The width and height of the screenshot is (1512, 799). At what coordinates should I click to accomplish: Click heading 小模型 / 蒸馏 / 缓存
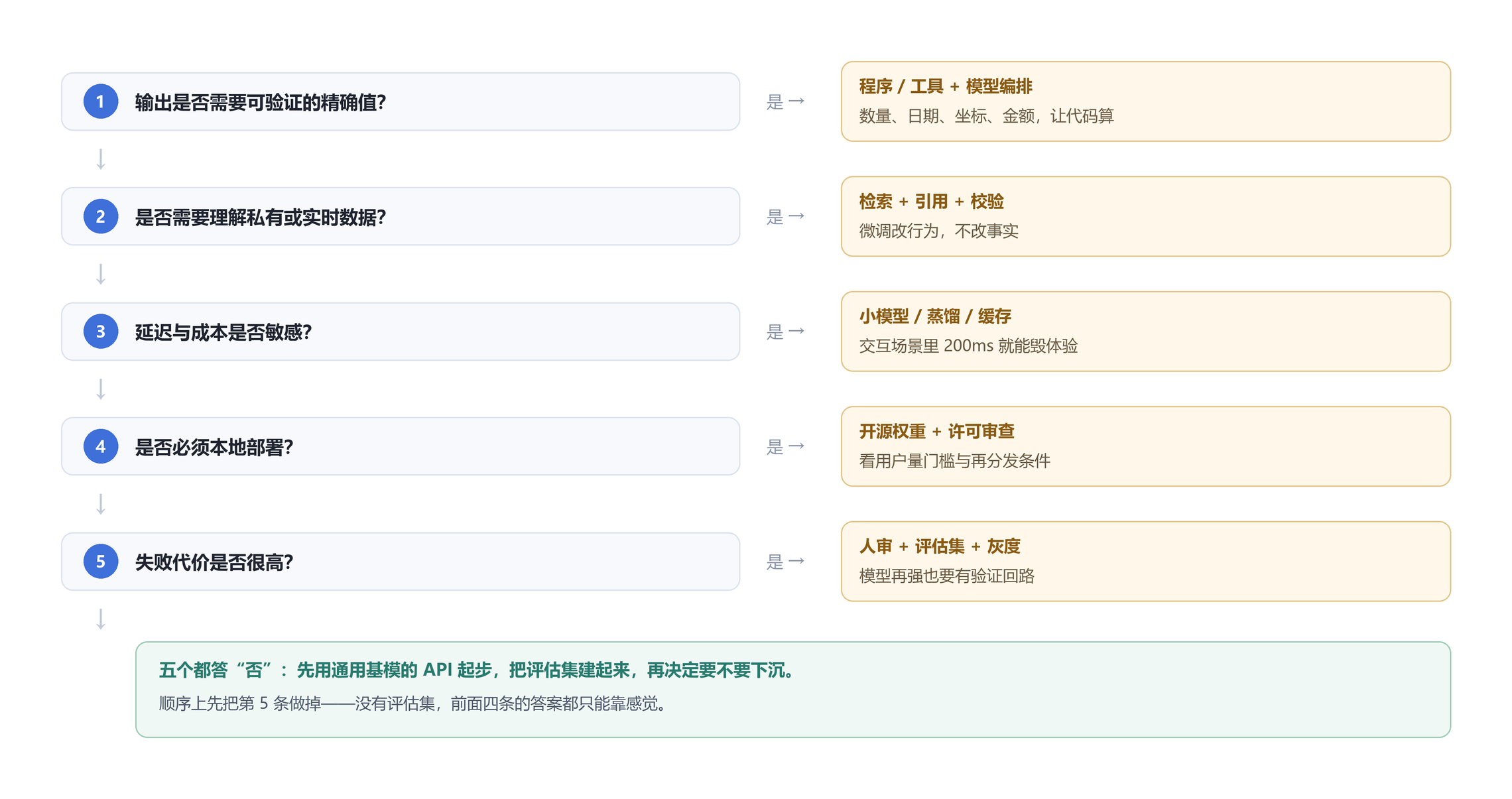935,316
